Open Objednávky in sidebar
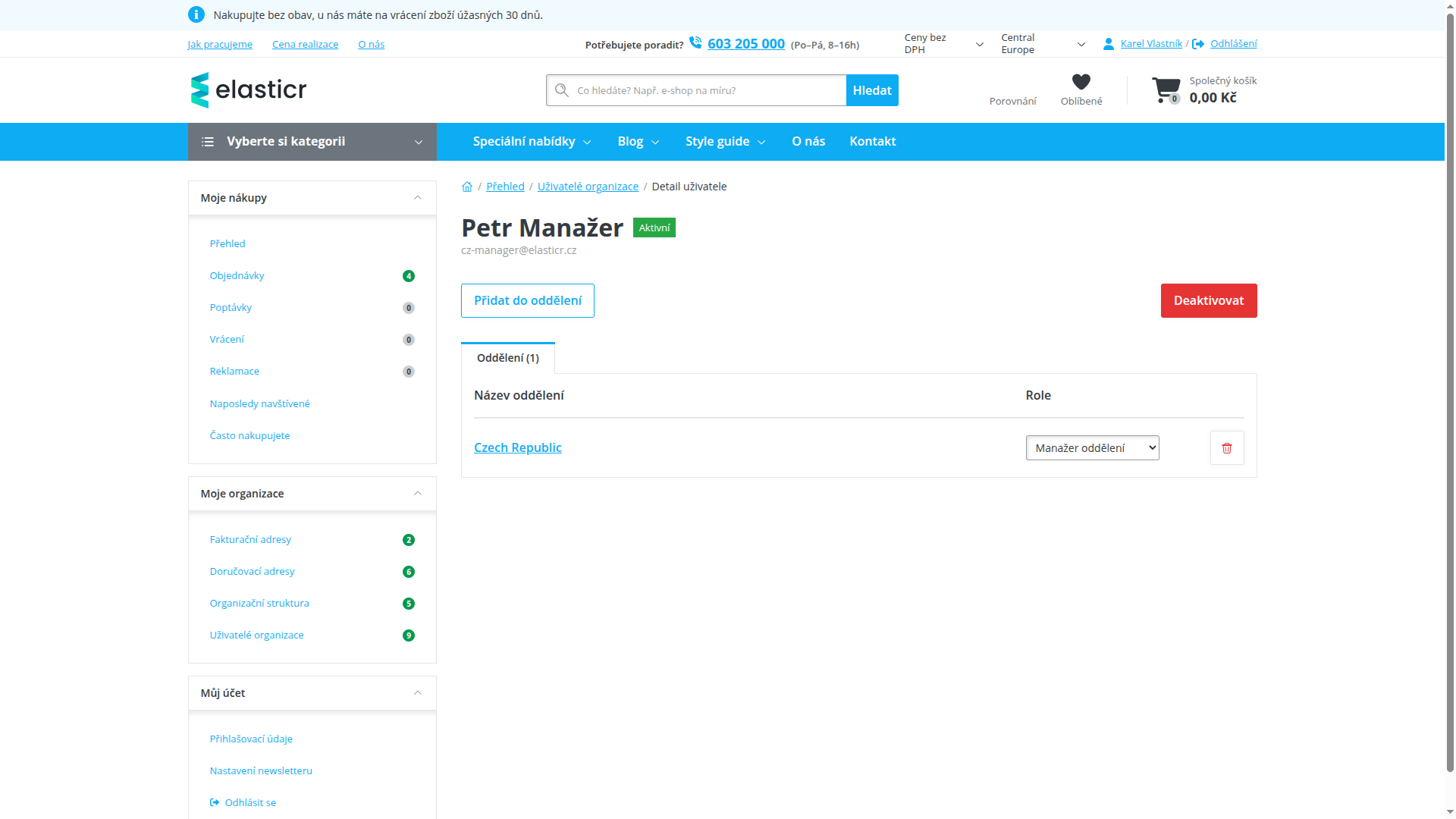This screenshot has height=819, width=1456. click(237, 276)
